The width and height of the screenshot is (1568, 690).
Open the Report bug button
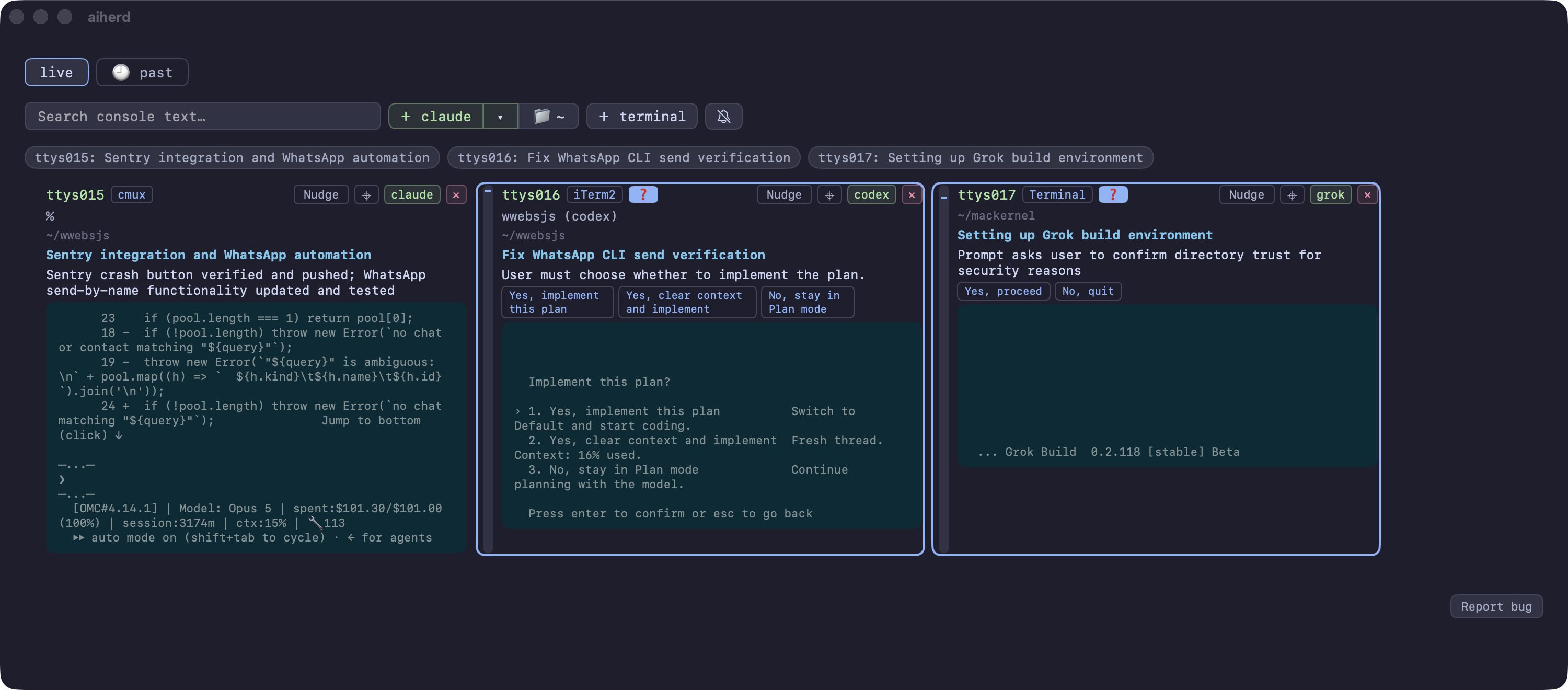point(1496,606)
